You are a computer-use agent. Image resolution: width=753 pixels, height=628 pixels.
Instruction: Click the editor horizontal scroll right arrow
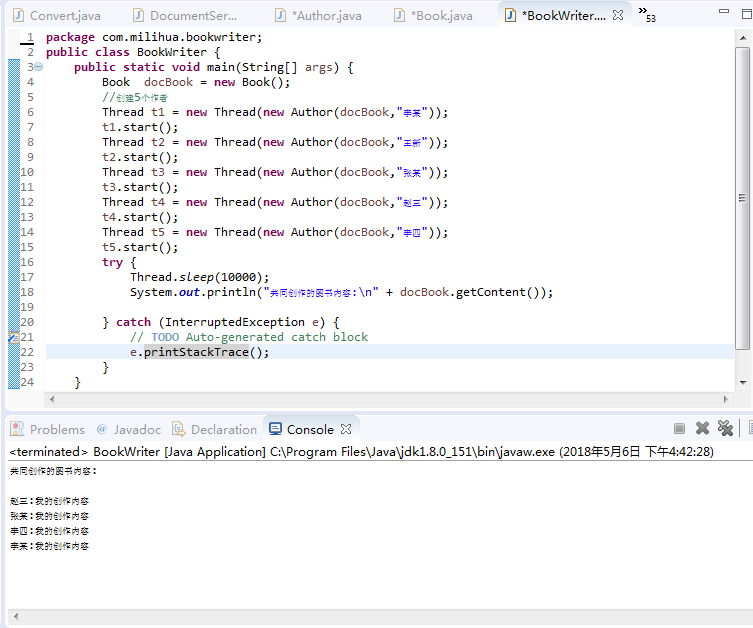[x=725, y=399]
